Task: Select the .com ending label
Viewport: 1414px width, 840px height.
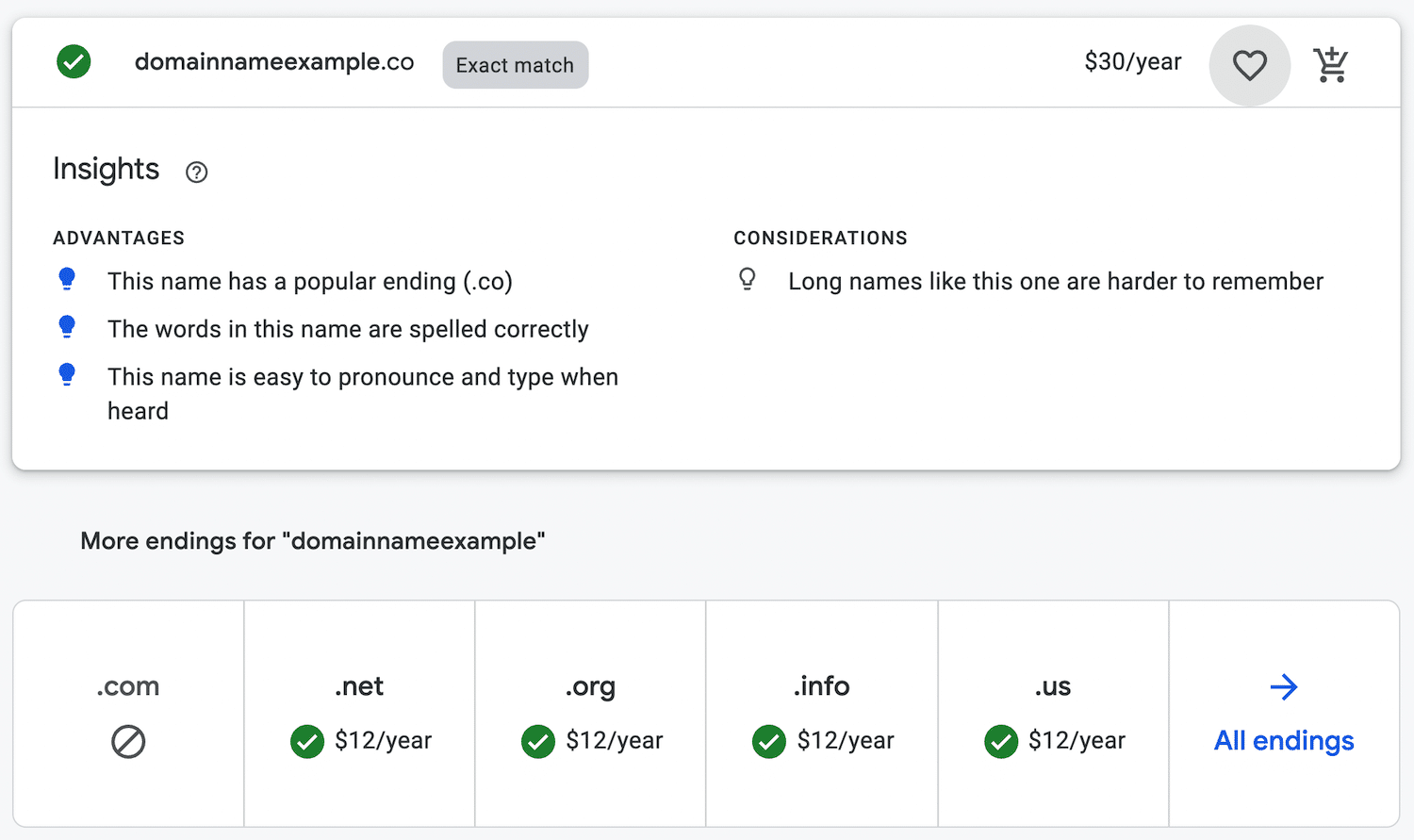Action: point(128,686)
